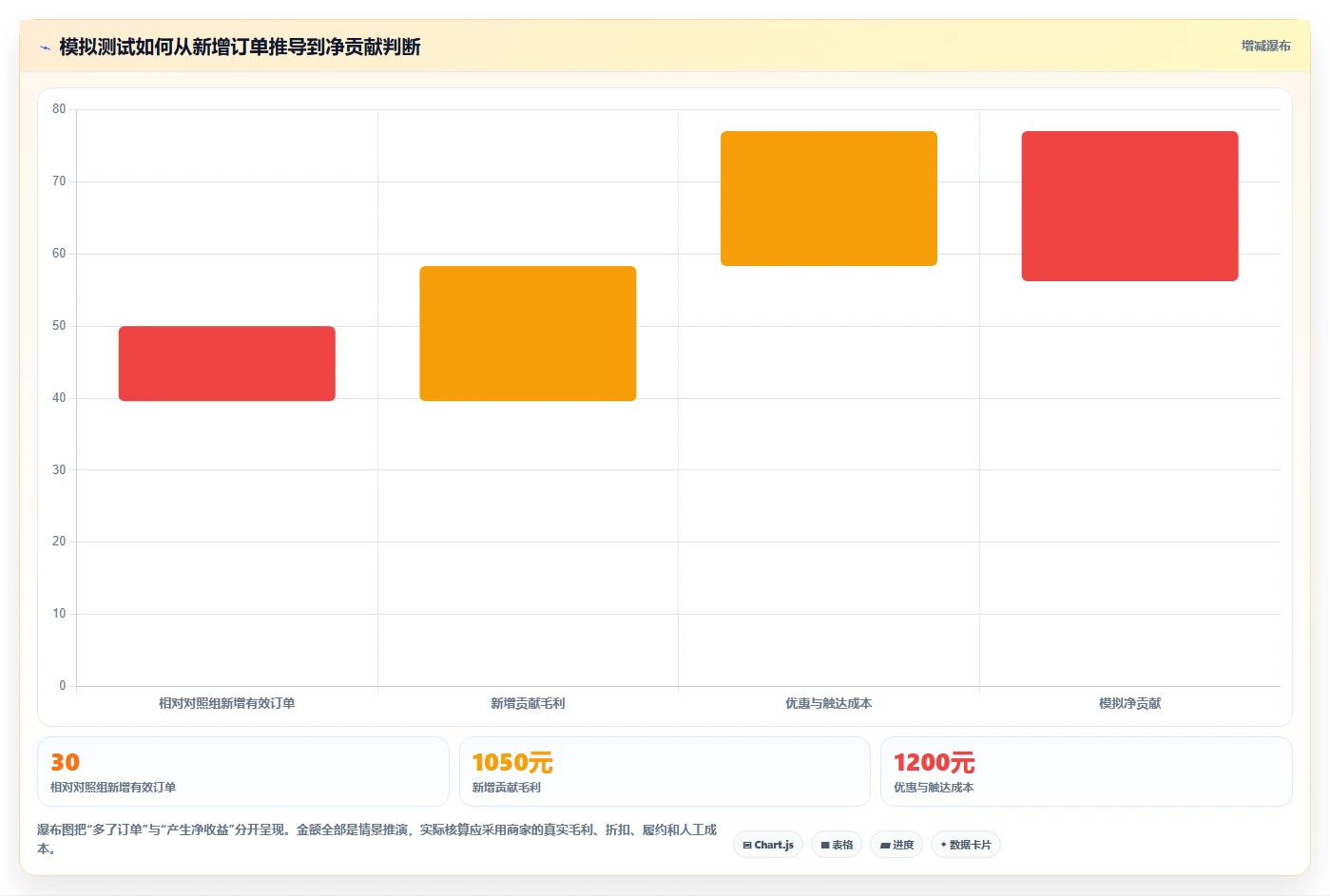Click axis label 模拟净贡献
Screen dimensions: 1330x896
[x=1130, y=704]
